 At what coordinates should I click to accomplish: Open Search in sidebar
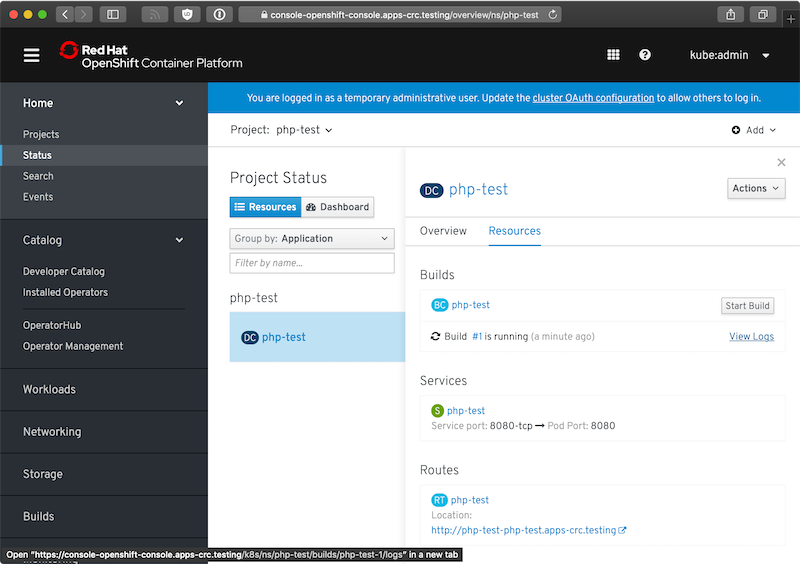coord(38,176)
